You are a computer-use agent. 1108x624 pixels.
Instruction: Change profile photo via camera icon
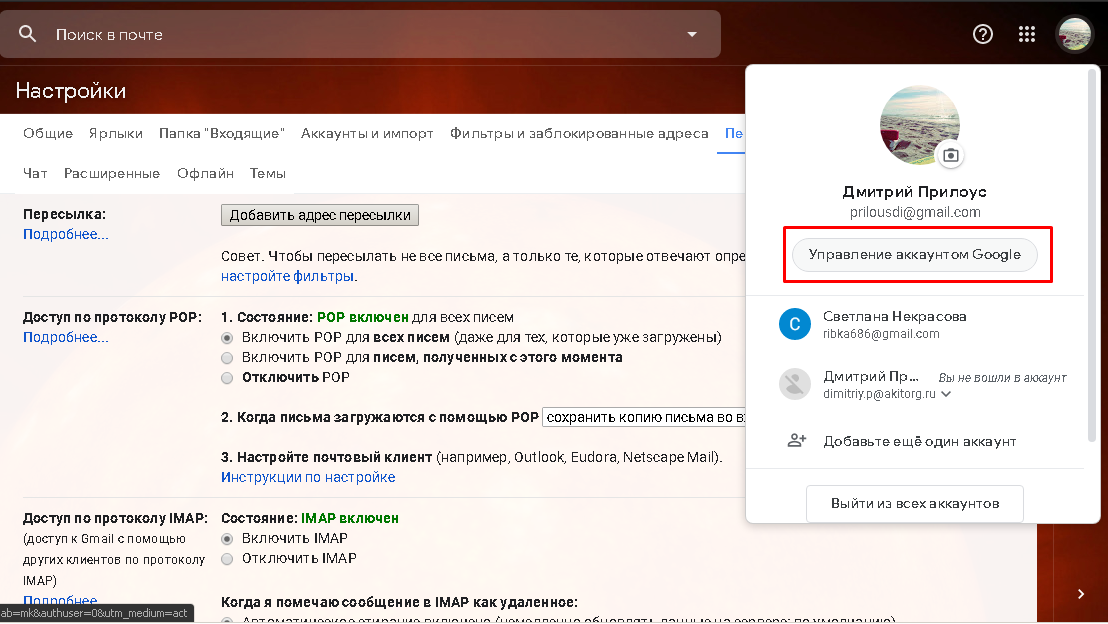click(x=950, y=155)
